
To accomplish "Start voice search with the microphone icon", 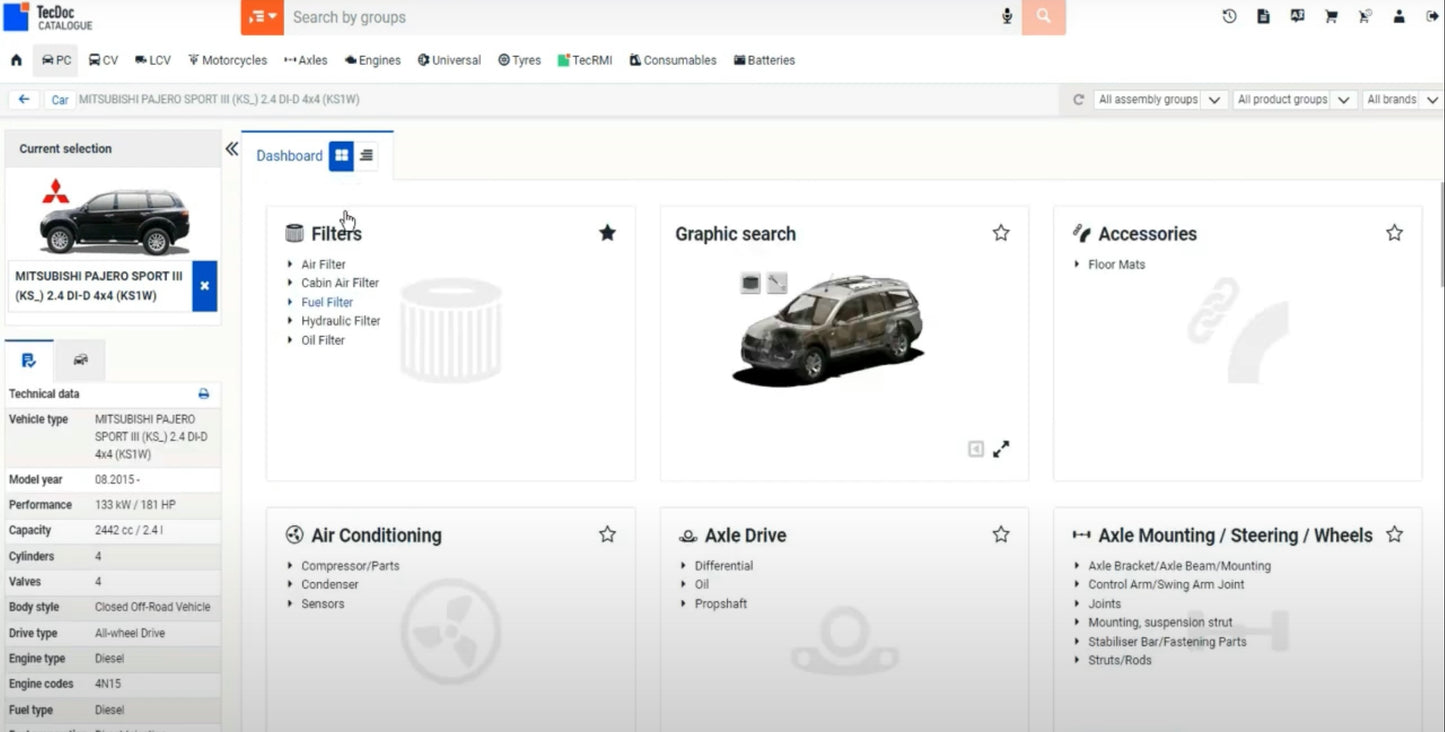I will [1007, 17].
